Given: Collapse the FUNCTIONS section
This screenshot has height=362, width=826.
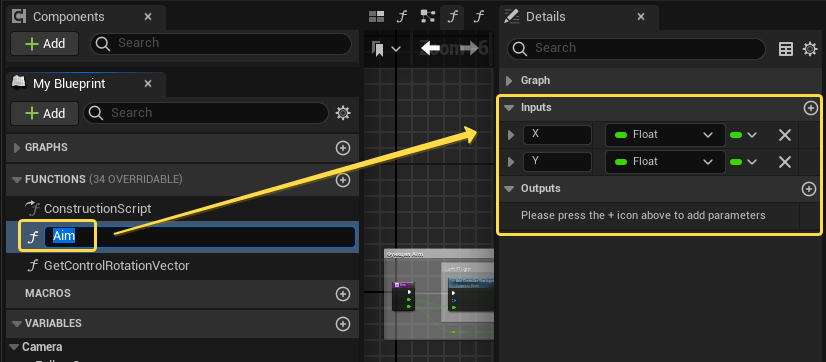Looking at the screenshot, I should [x=16, y=180].
